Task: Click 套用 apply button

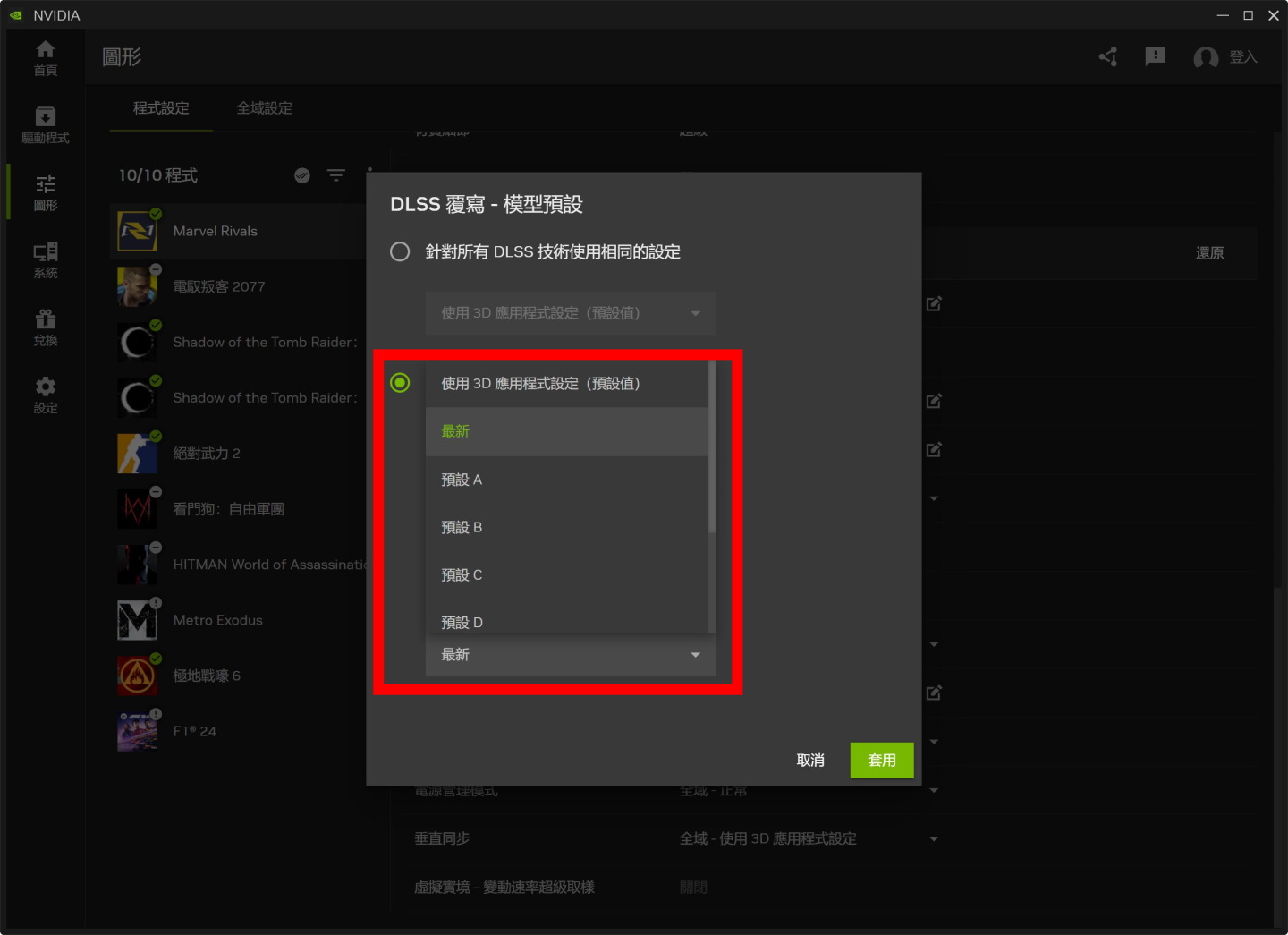Action: (882, 761)
